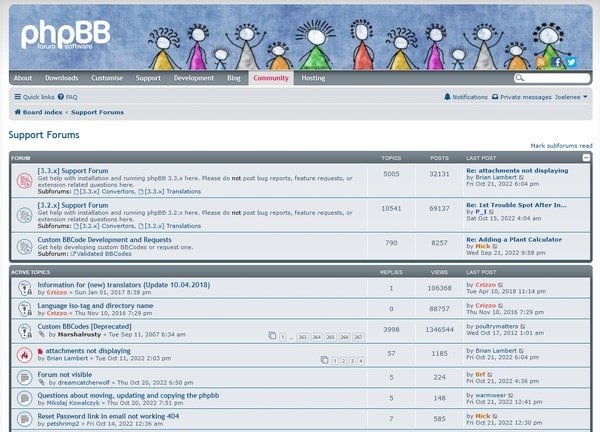Open the Blog navigation tab
The height and width of the screenshot is (432, 600).
pos(234,78)
